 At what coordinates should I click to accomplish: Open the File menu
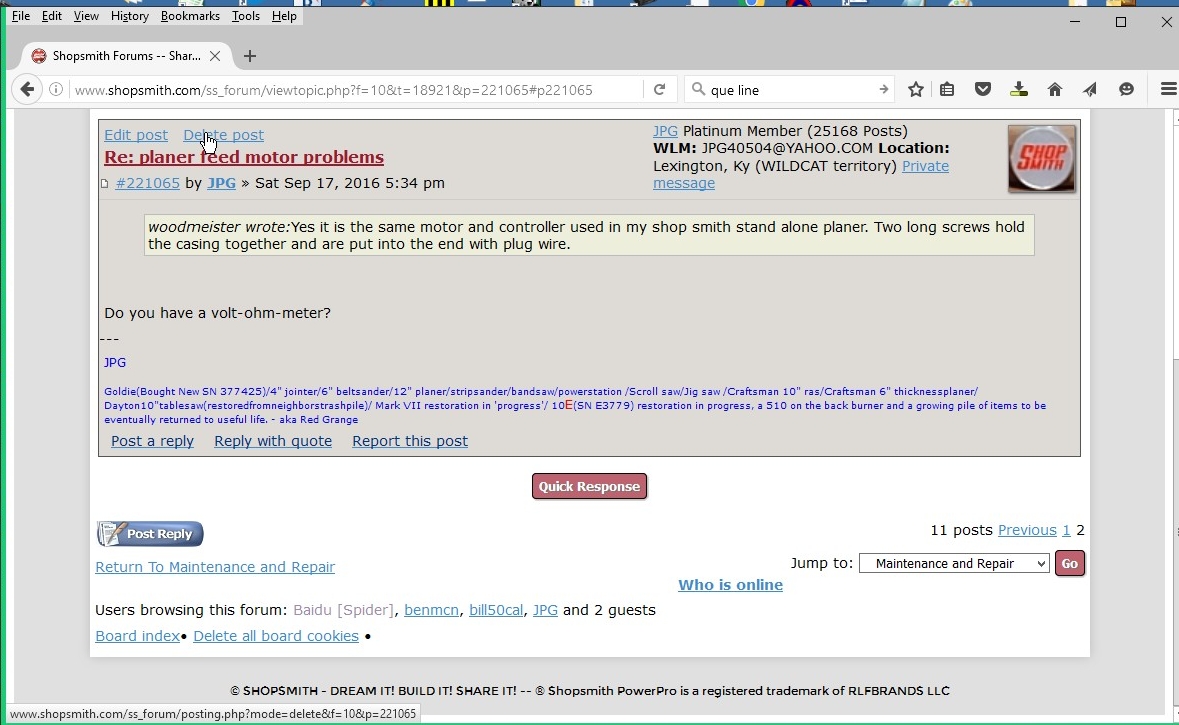pyautogui.click(x=21, y=16)
